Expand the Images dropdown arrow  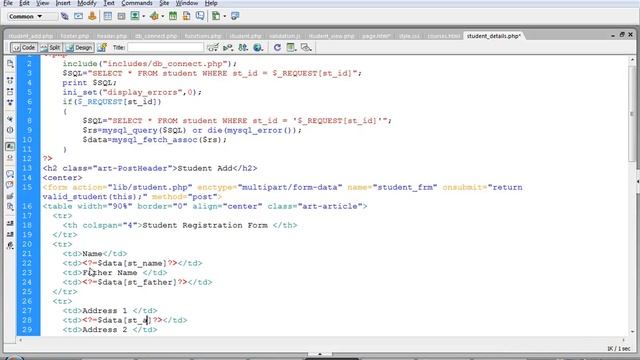tap(144, 17)
